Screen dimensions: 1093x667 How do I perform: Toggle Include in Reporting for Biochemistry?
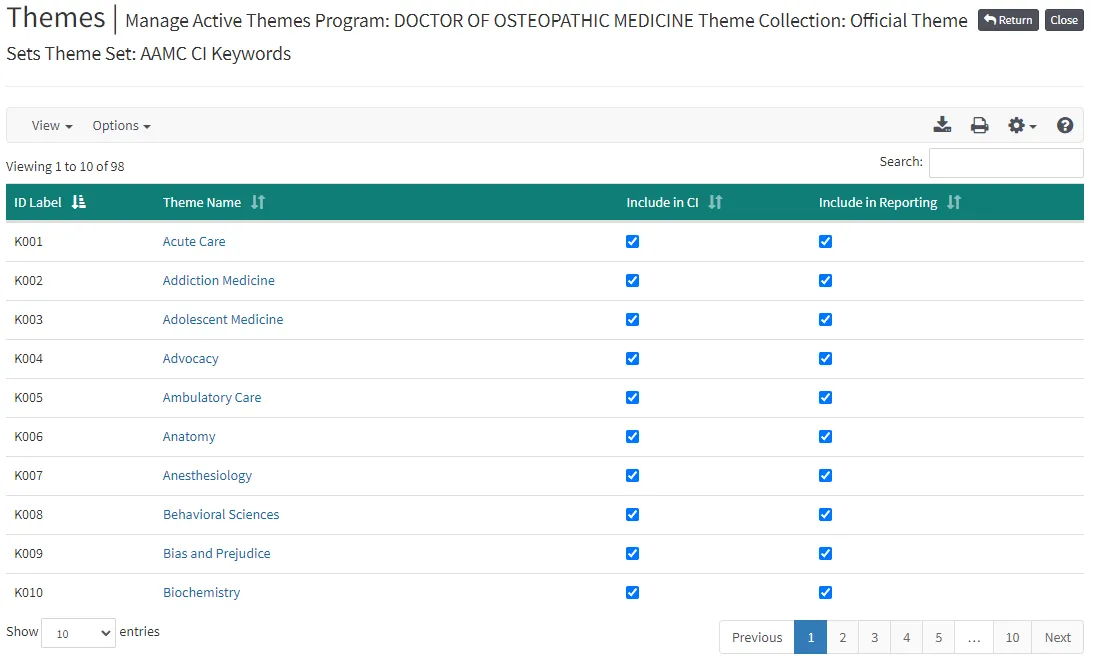coord(825,592)
